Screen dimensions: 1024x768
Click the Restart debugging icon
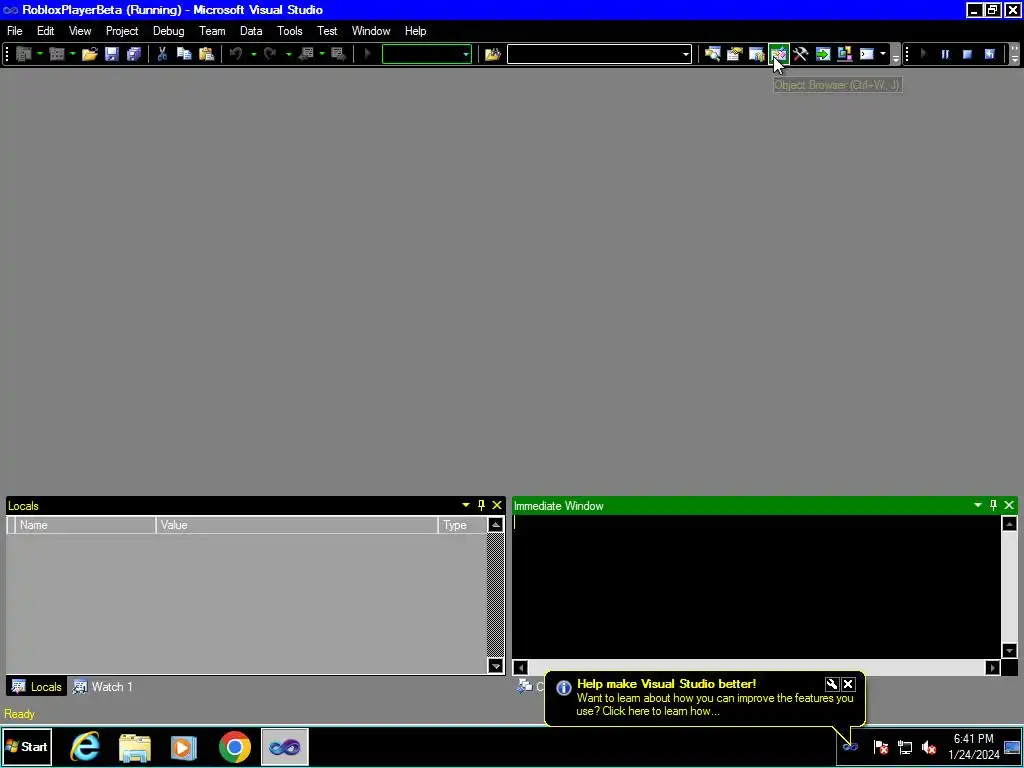(x=989, y=54)
